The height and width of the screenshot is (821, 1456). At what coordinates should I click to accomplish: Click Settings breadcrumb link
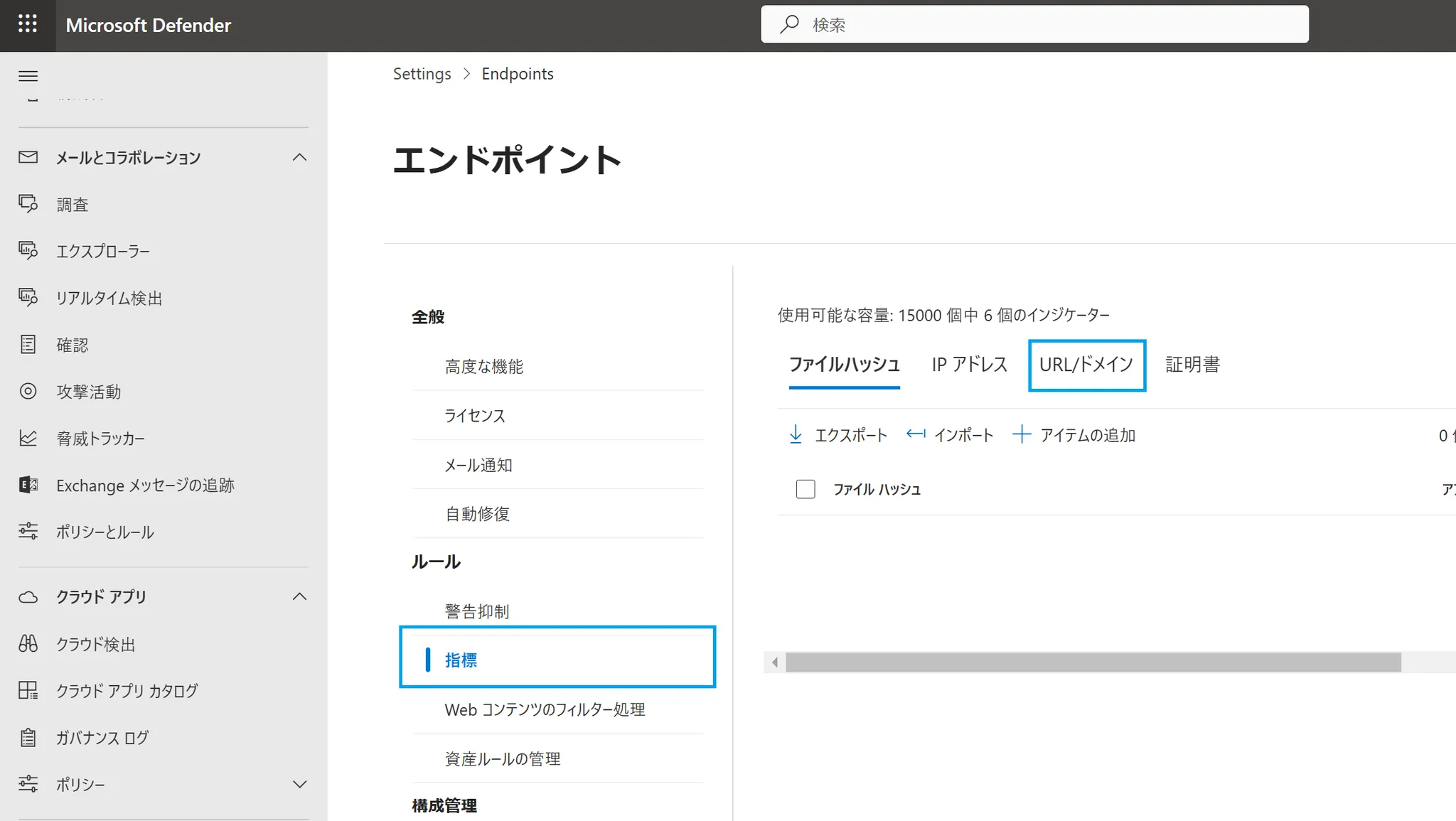click(422, 74)
